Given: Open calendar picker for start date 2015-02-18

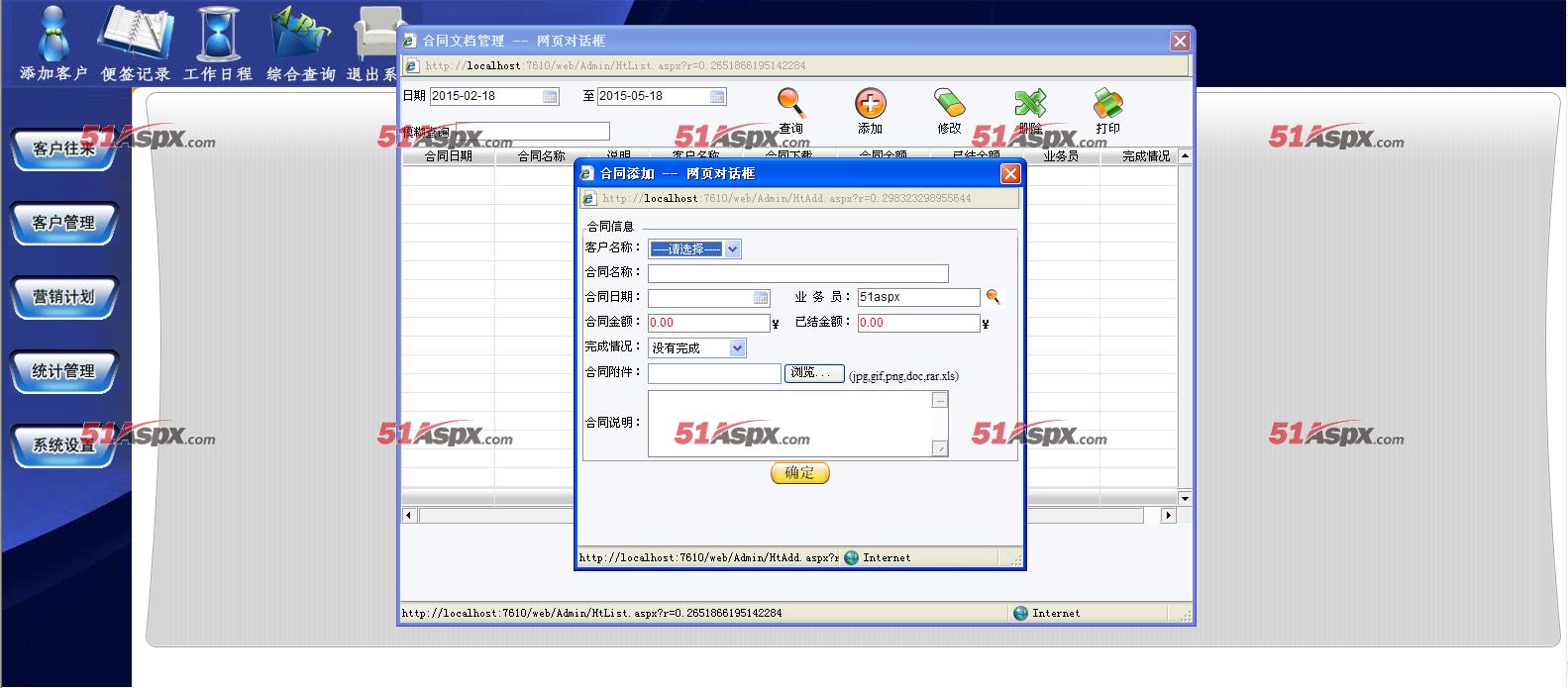Looking at the screenshot, I should coord(550,96).
